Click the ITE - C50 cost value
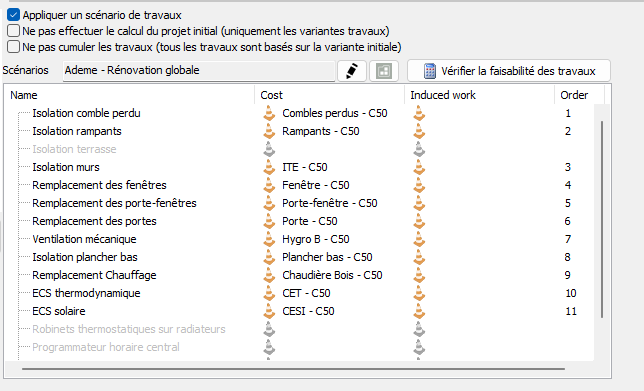This screenshot has height=391, width=644. click(x=305, y=167)
